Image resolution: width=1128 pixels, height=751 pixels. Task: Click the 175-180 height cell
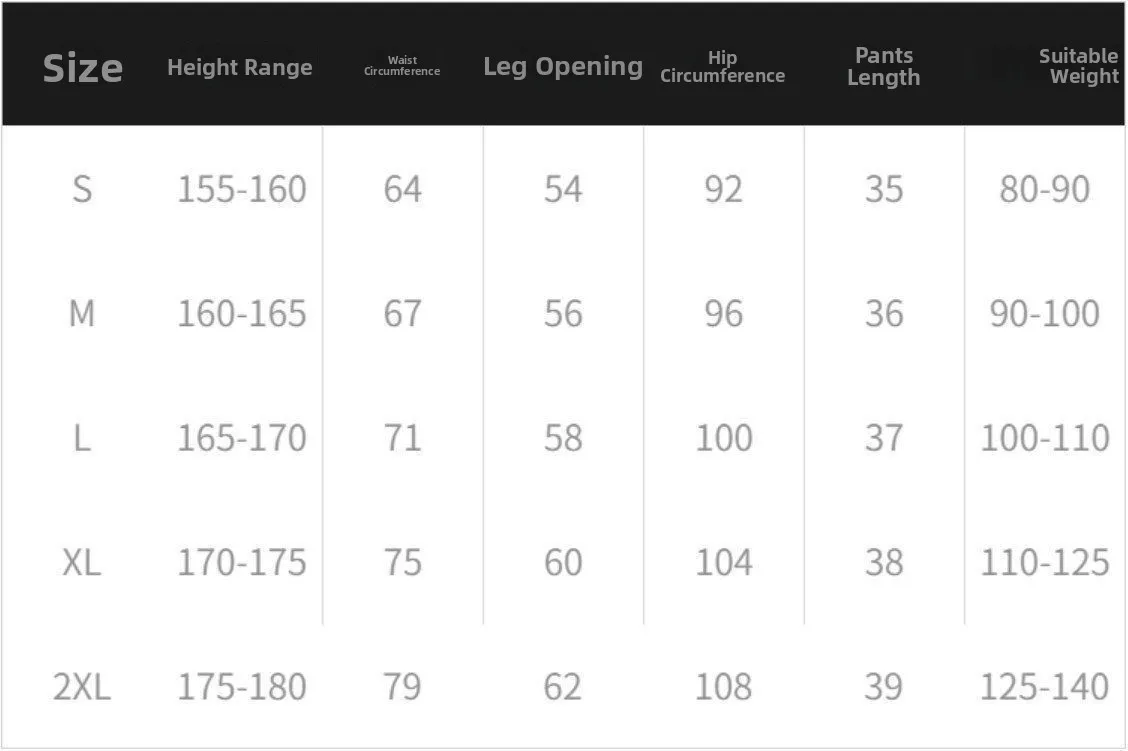pos(242,687)
